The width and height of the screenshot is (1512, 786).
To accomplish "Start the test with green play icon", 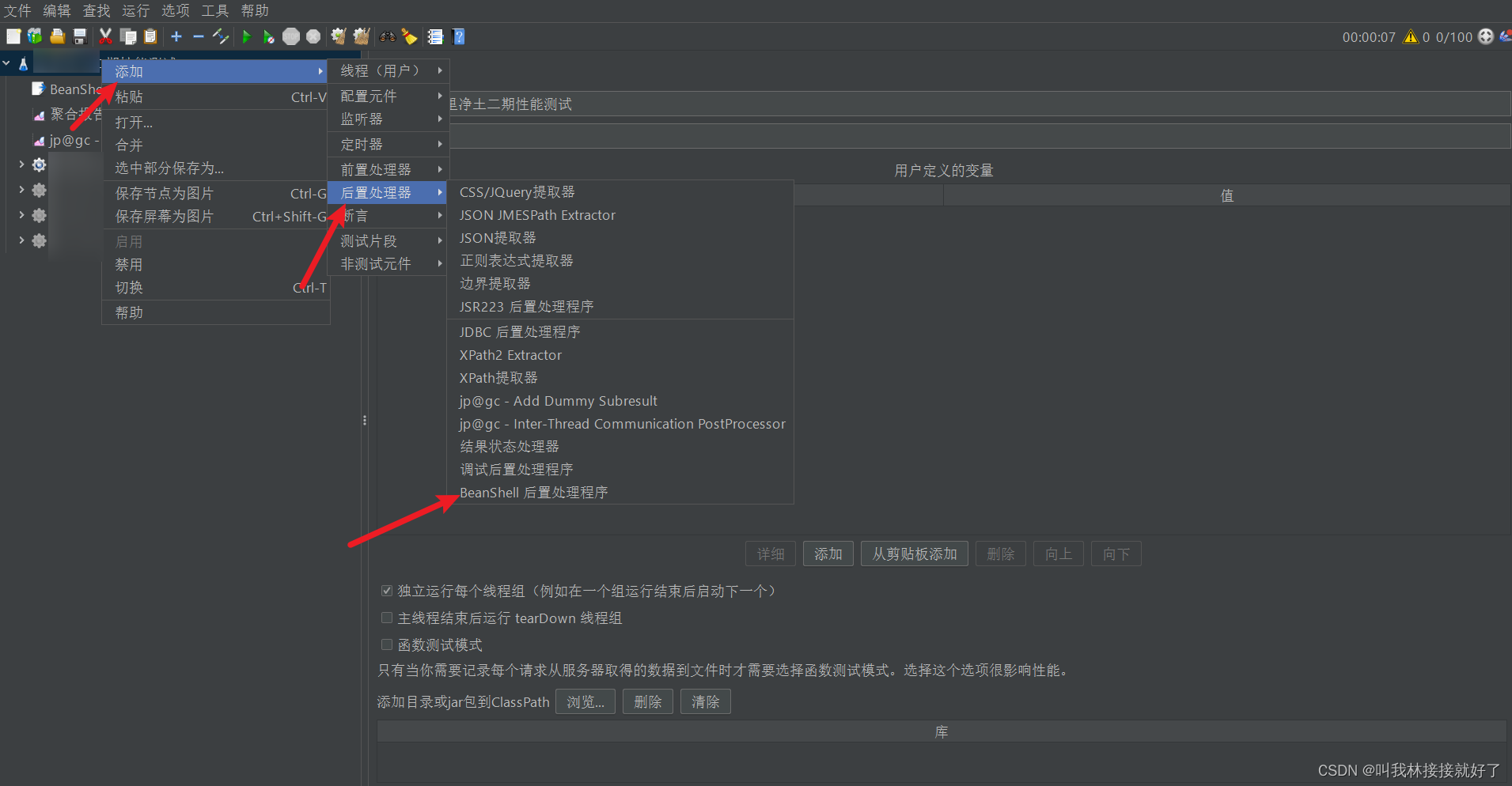I will (x=246, y=36).
